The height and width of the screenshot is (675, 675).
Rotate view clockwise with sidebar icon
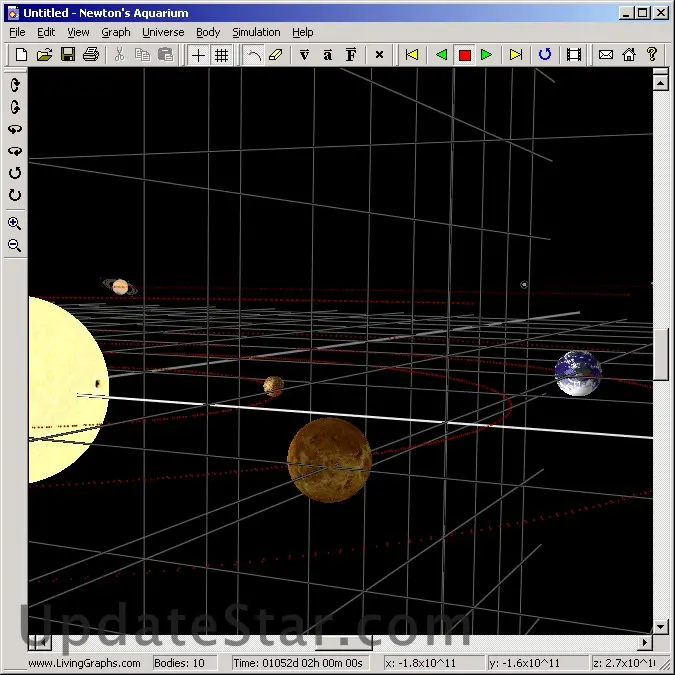click(15, 195)
